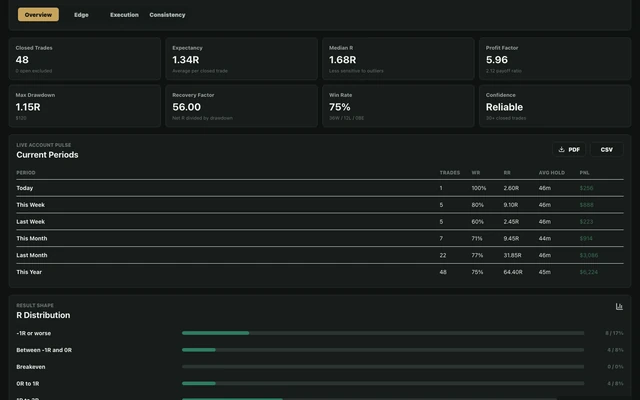Click the 0R to 1R distribution bar
The image size is (640, 400).
pos(383,383)
